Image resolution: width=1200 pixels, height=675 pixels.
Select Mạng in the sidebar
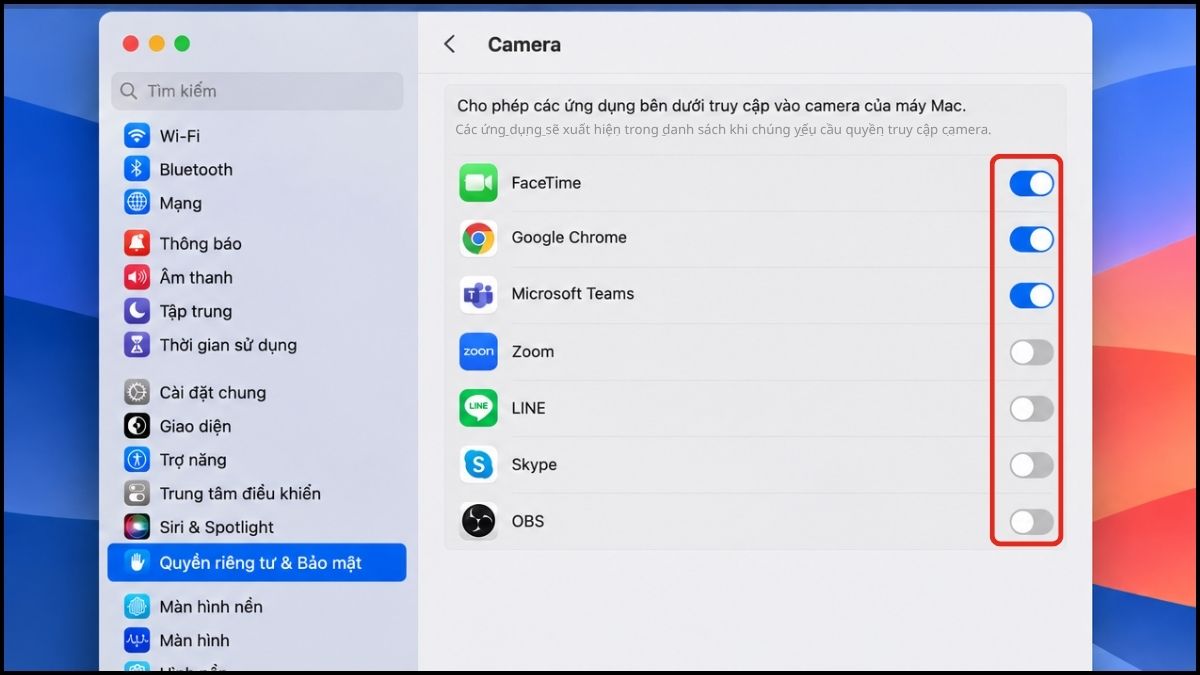pos(181,203)
